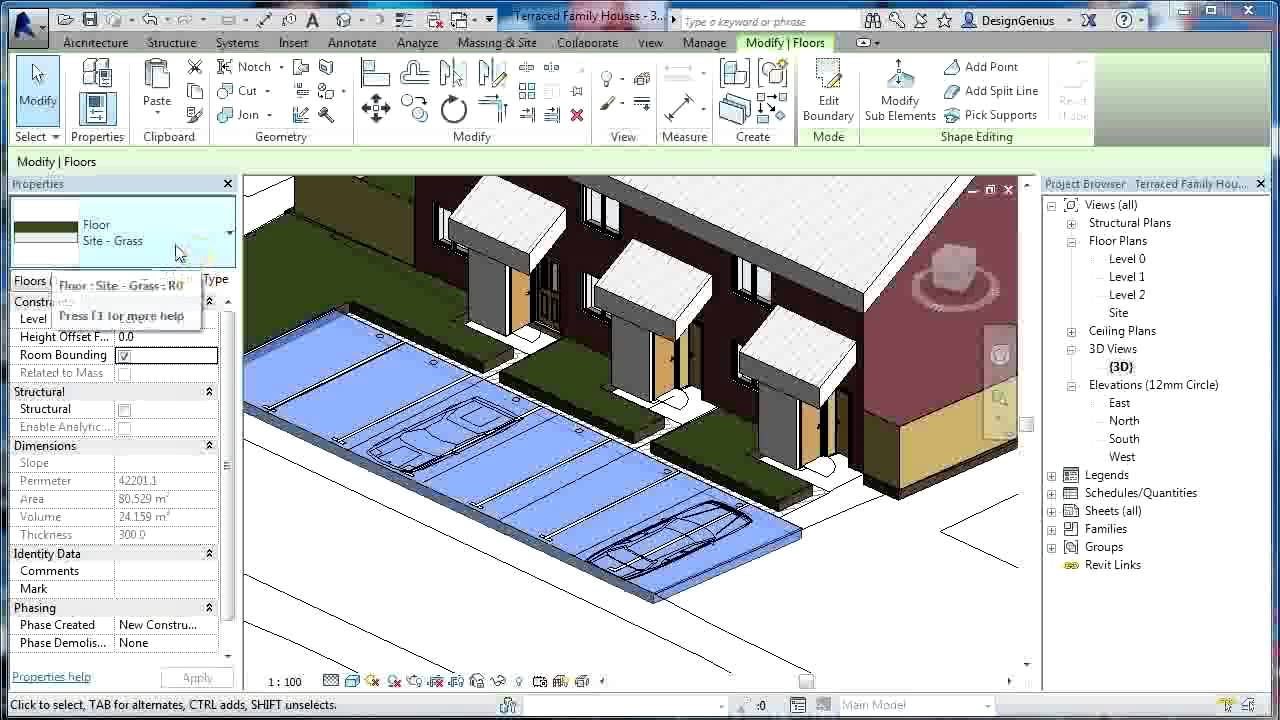Select the Align tool
The image size is (1280, 720).
375,73
